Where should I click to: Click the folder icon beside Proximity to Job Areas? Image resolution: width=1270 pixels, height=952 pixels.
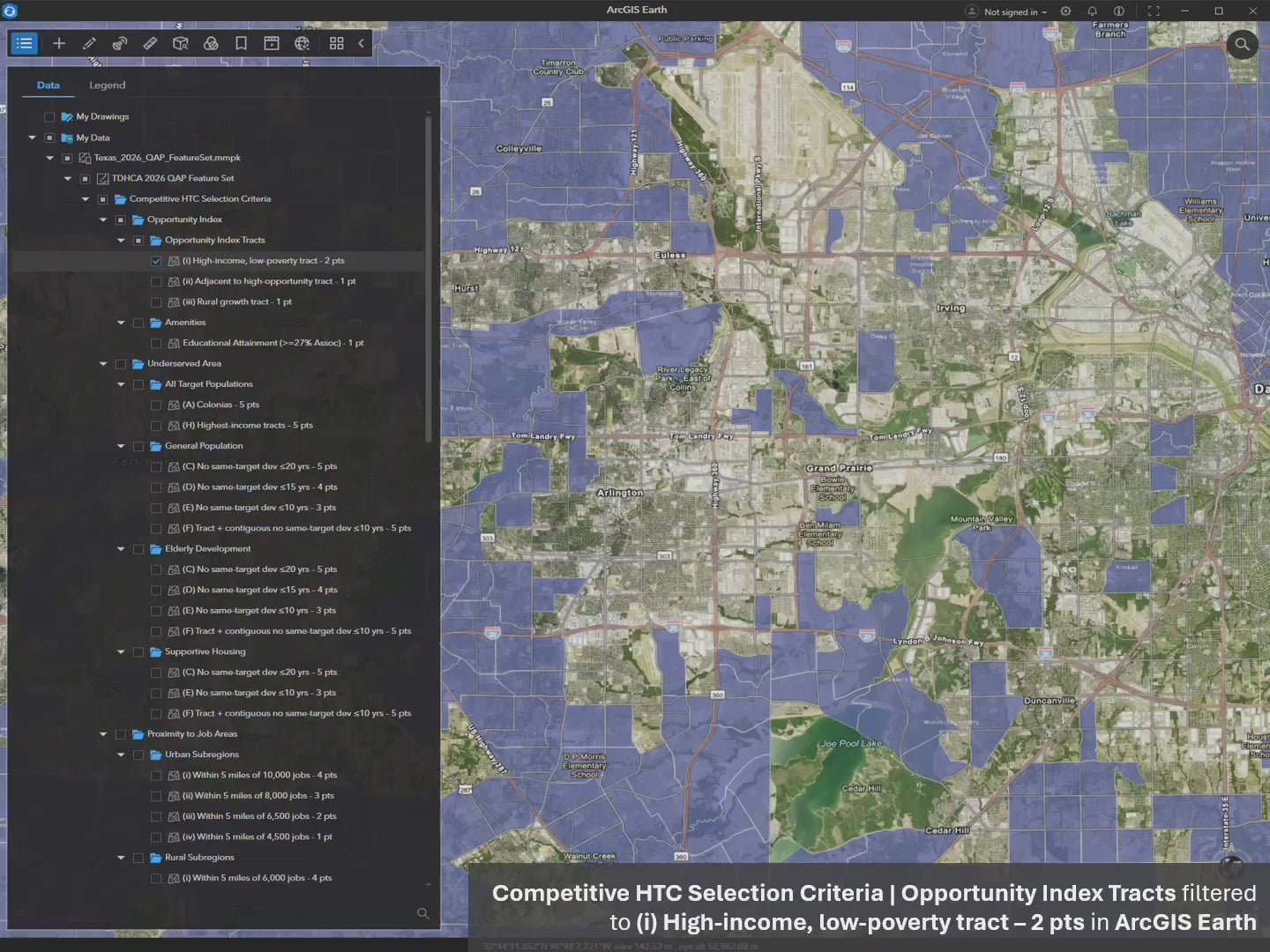[138, 734]
